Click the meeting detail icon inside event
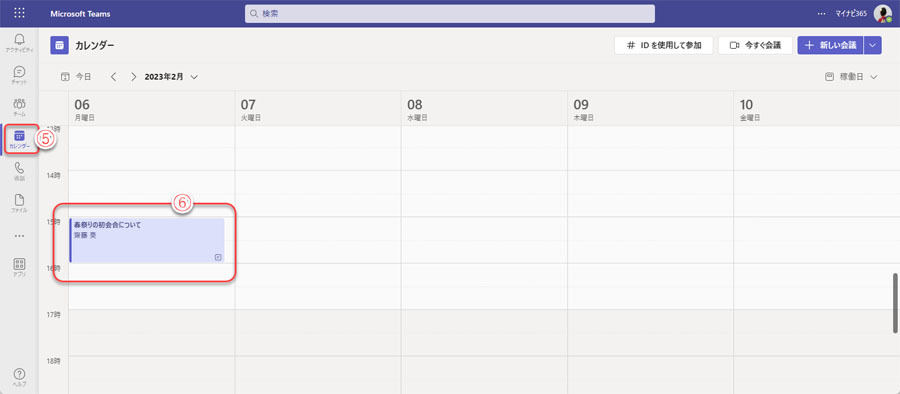Screen dimensions: 900x394 coord(218,257)
